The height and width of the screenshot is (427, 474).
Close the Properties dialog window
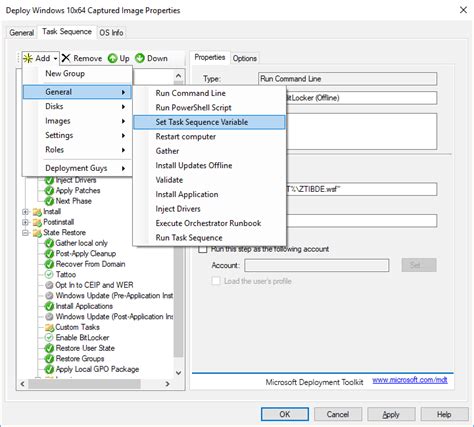(463, 10)
